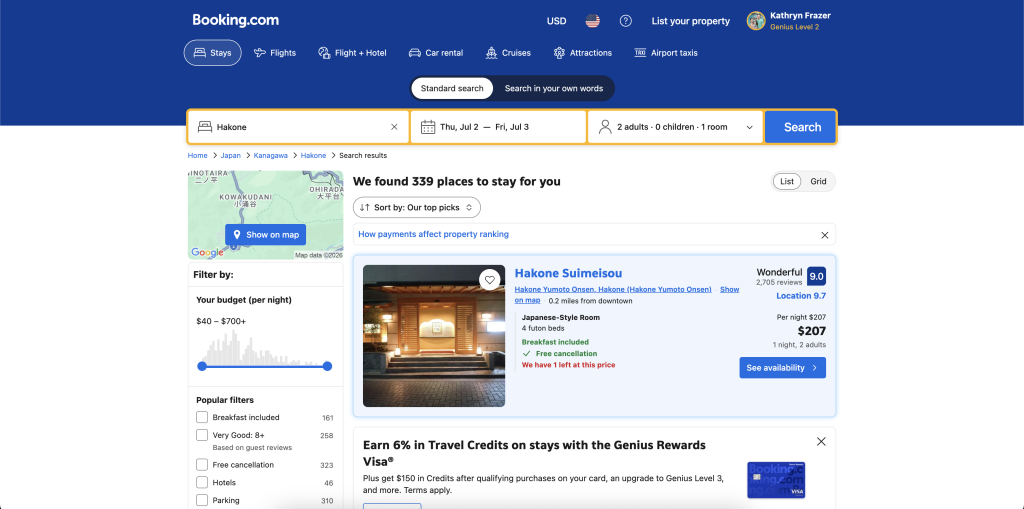Image resolution: width=1024 pixels, height=509 pixels.
Task: Click the Hakone destination input field
Action: click(x=298, y=127)
